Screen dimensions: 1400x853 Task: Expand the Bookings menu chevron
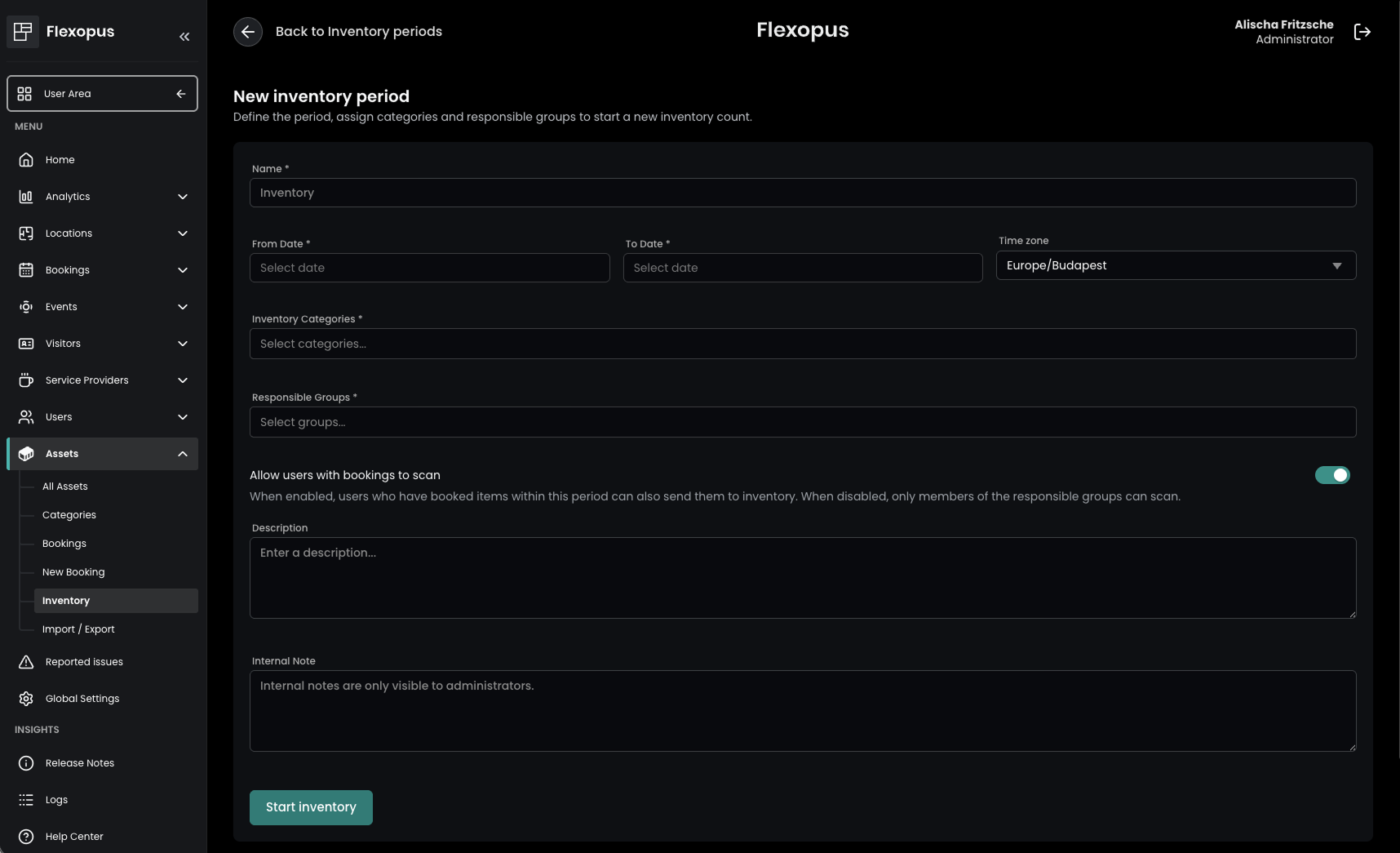(183, 270)
